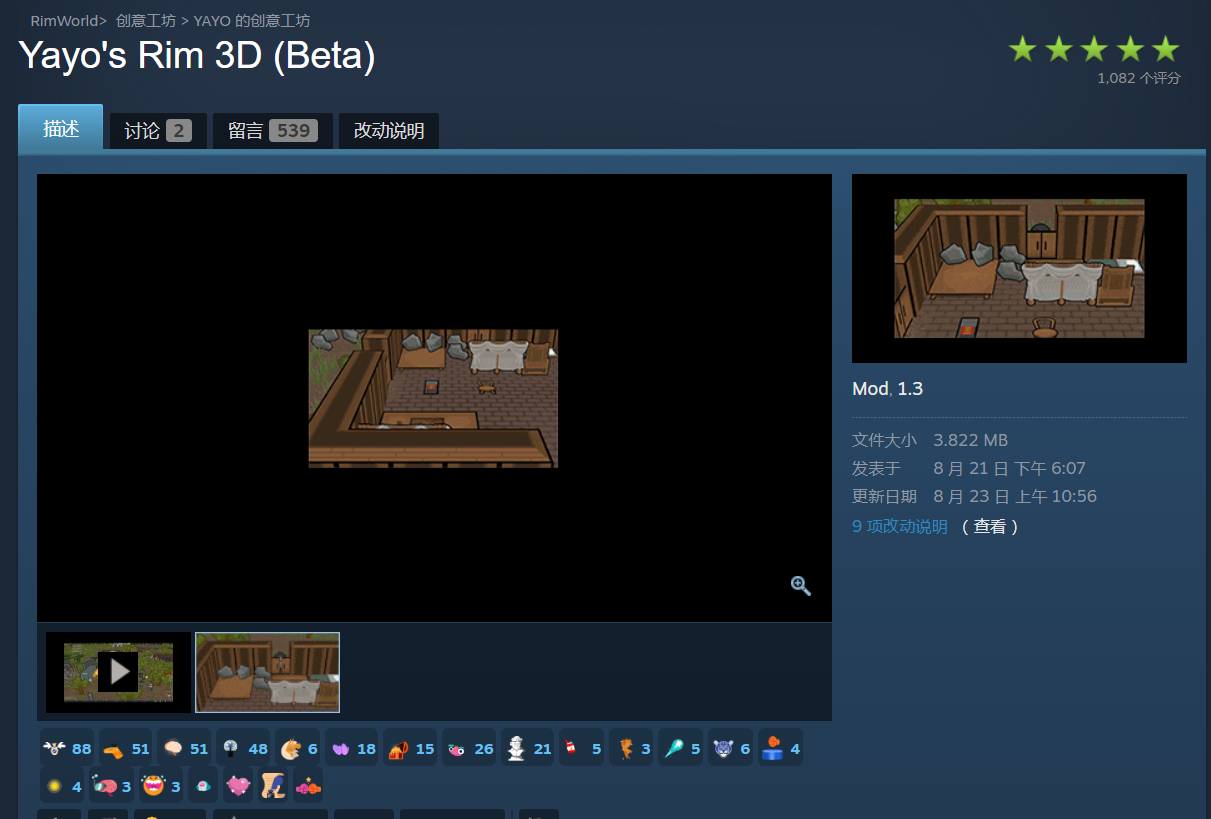Viewport: 1211px width, 819px height.
Task: Click the file size value 3.822 MB
Action: pyautogui.click(x=970, y=440)
